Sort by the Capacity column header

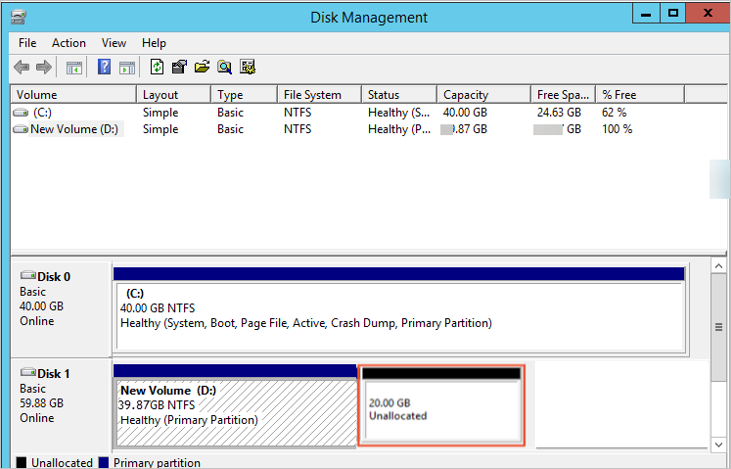(x=484, y=95)
